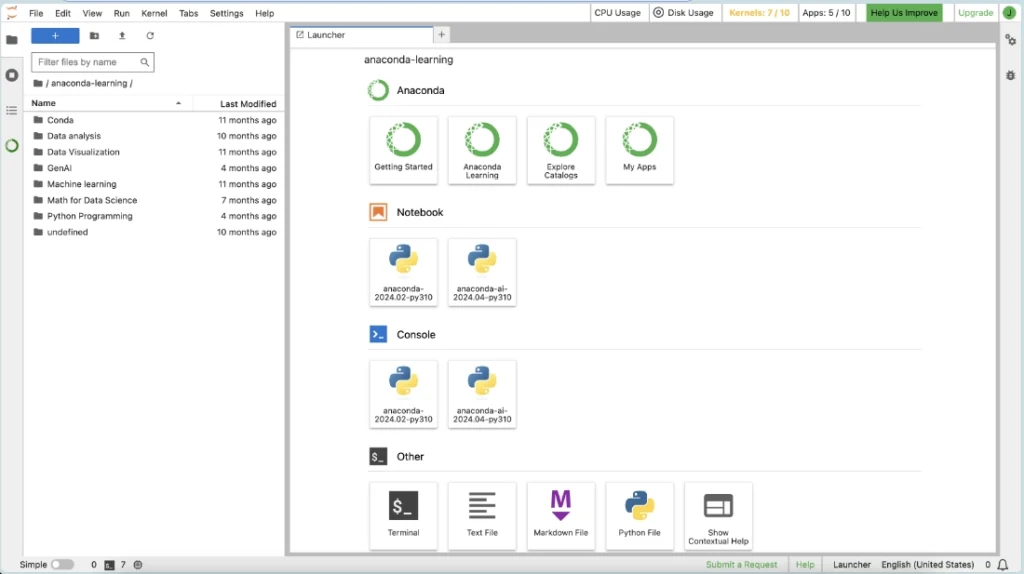Create a new folder via toolbar icon
Screen dimensions: 1024x574
tap(94, 36)
